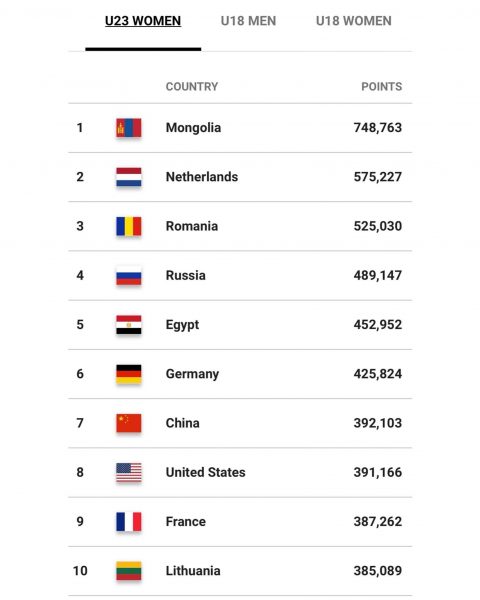Click the COUNTRY column header
Screen dimensions: 480x600
192,86
